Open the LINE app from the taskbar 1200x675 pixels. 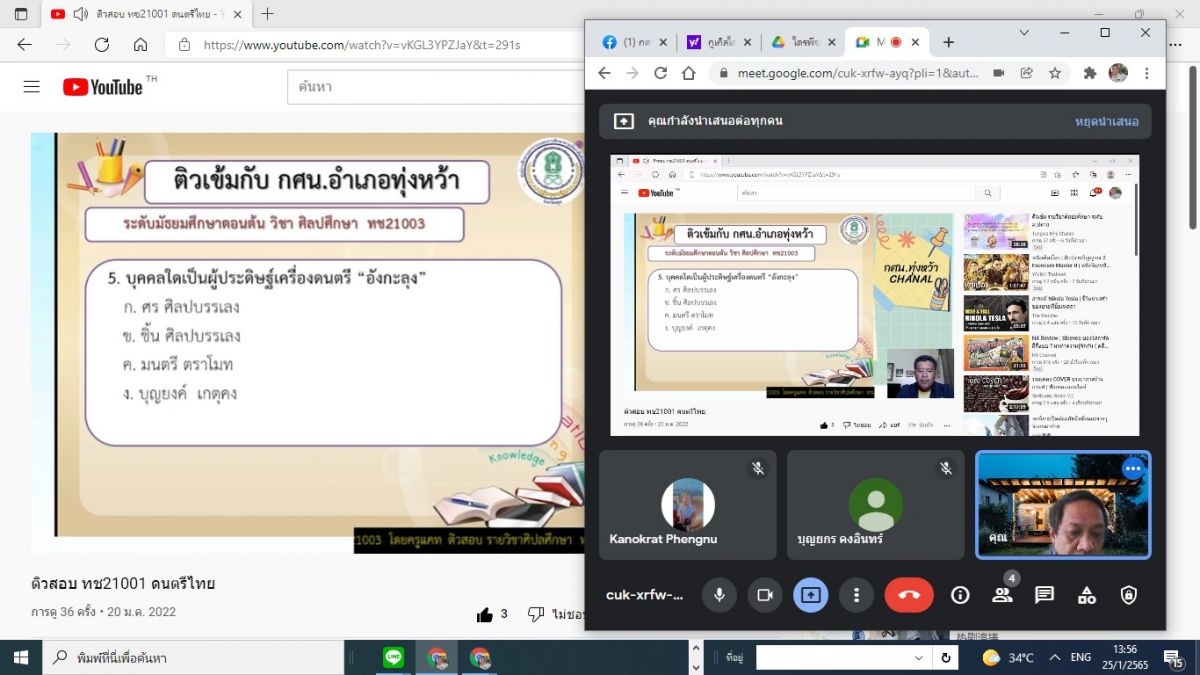tap(394, 658)
